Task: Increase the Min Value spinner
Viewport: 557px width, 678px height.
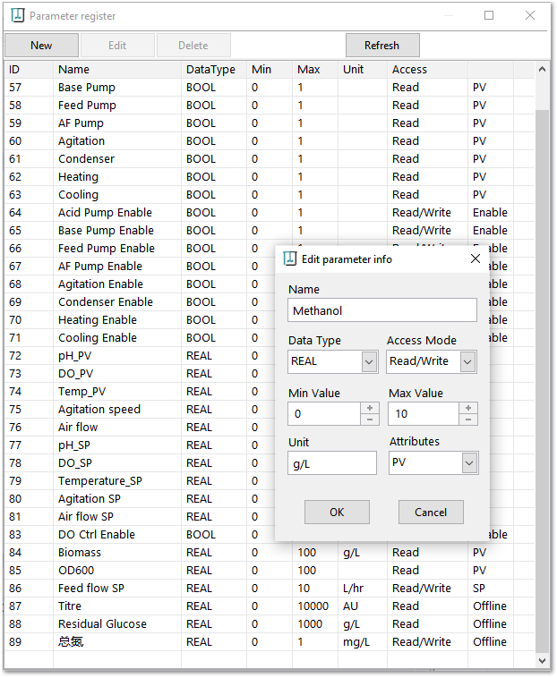Action: 370,408
